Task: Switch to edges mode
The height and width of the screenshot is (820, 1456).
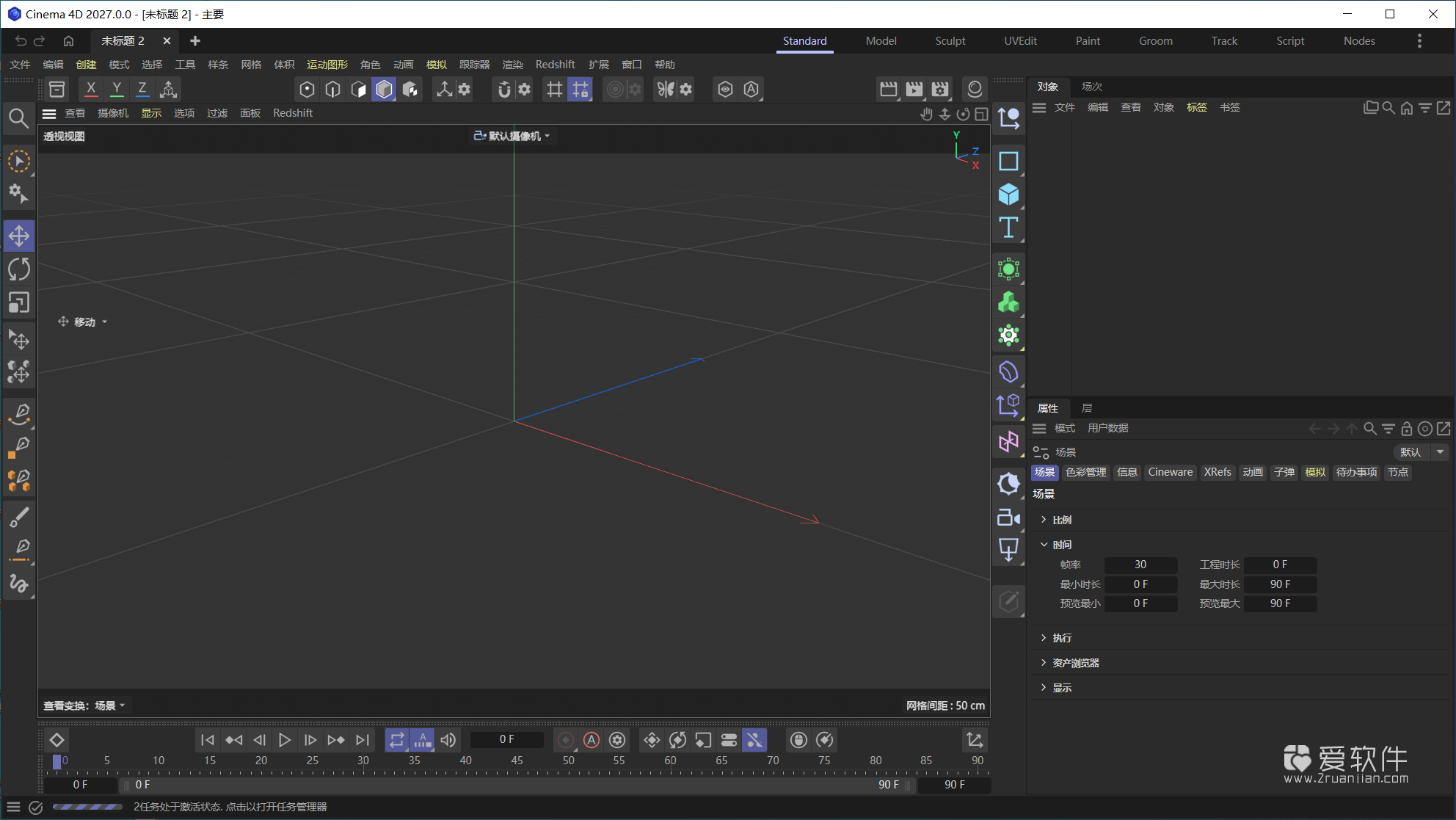Action: 332,90
